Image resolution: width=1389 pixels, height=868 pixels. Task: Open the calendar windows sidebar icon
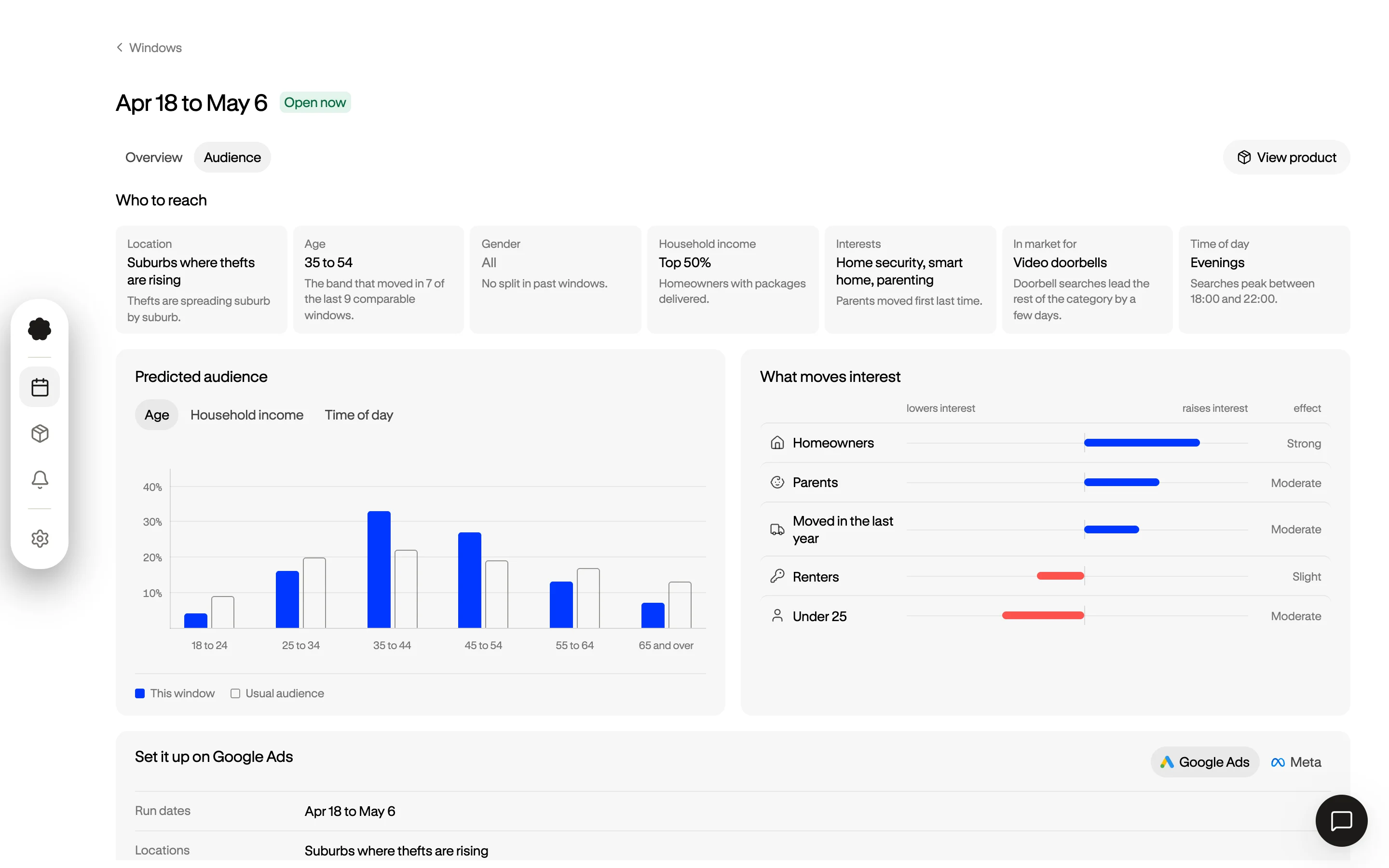click(40, 387)
